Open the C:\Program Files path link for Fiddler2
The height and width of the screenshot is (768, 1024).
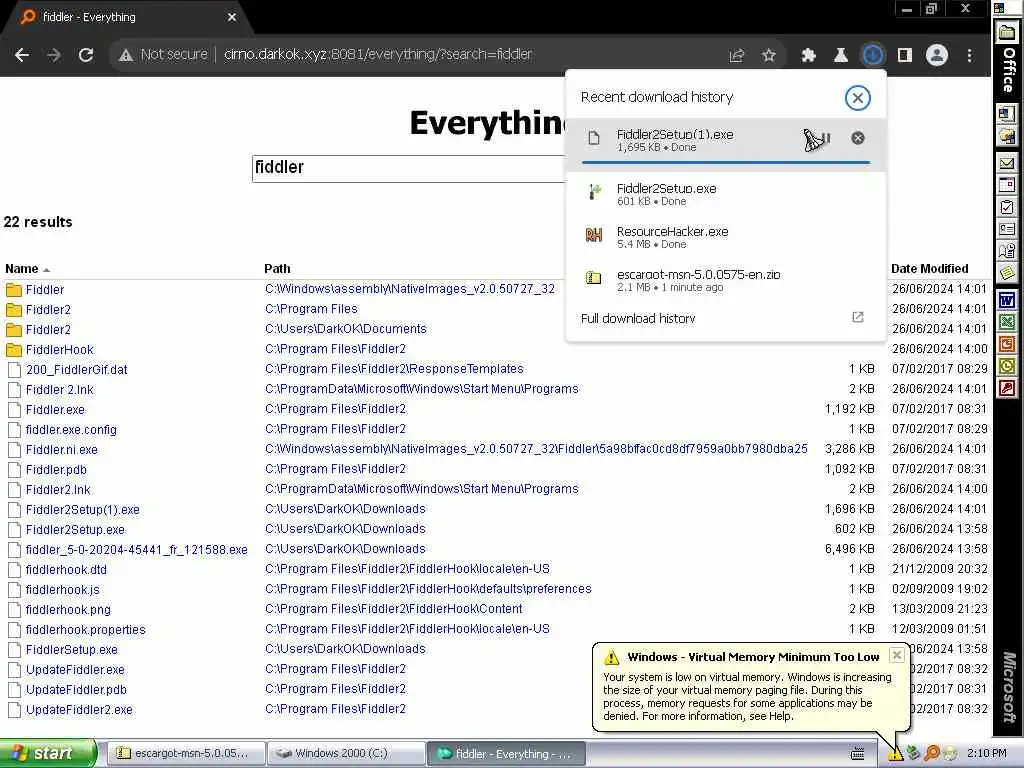click(x=311, y=309)
